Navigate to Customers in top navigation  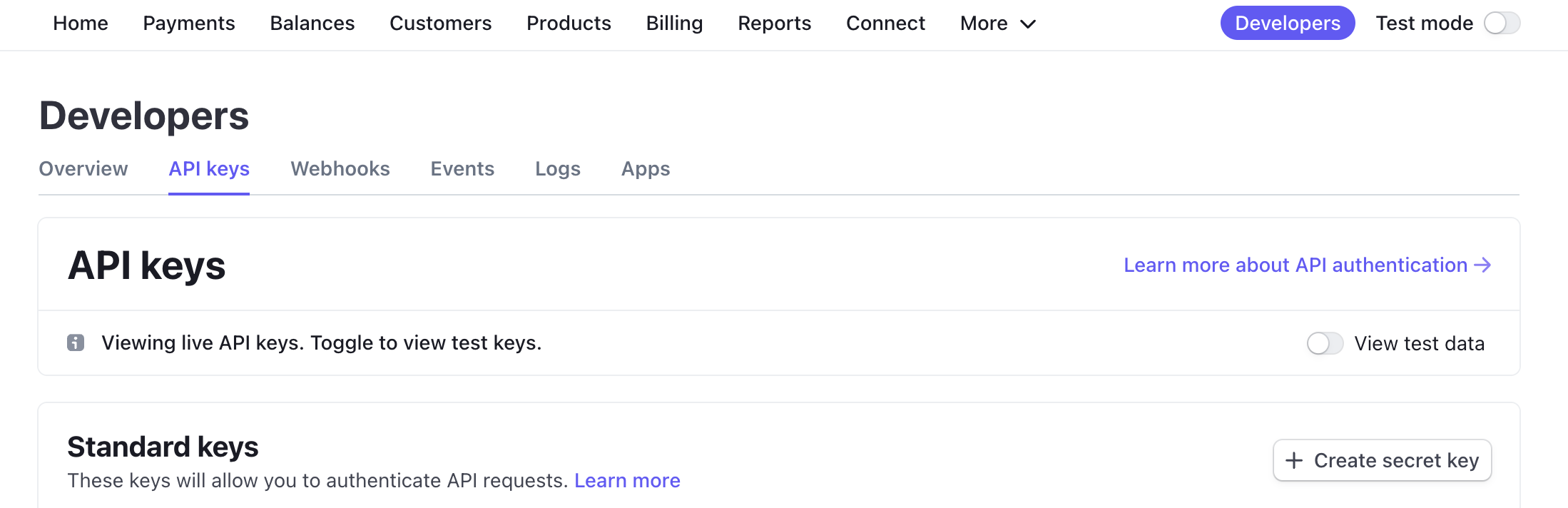click(x=440, y=24)
